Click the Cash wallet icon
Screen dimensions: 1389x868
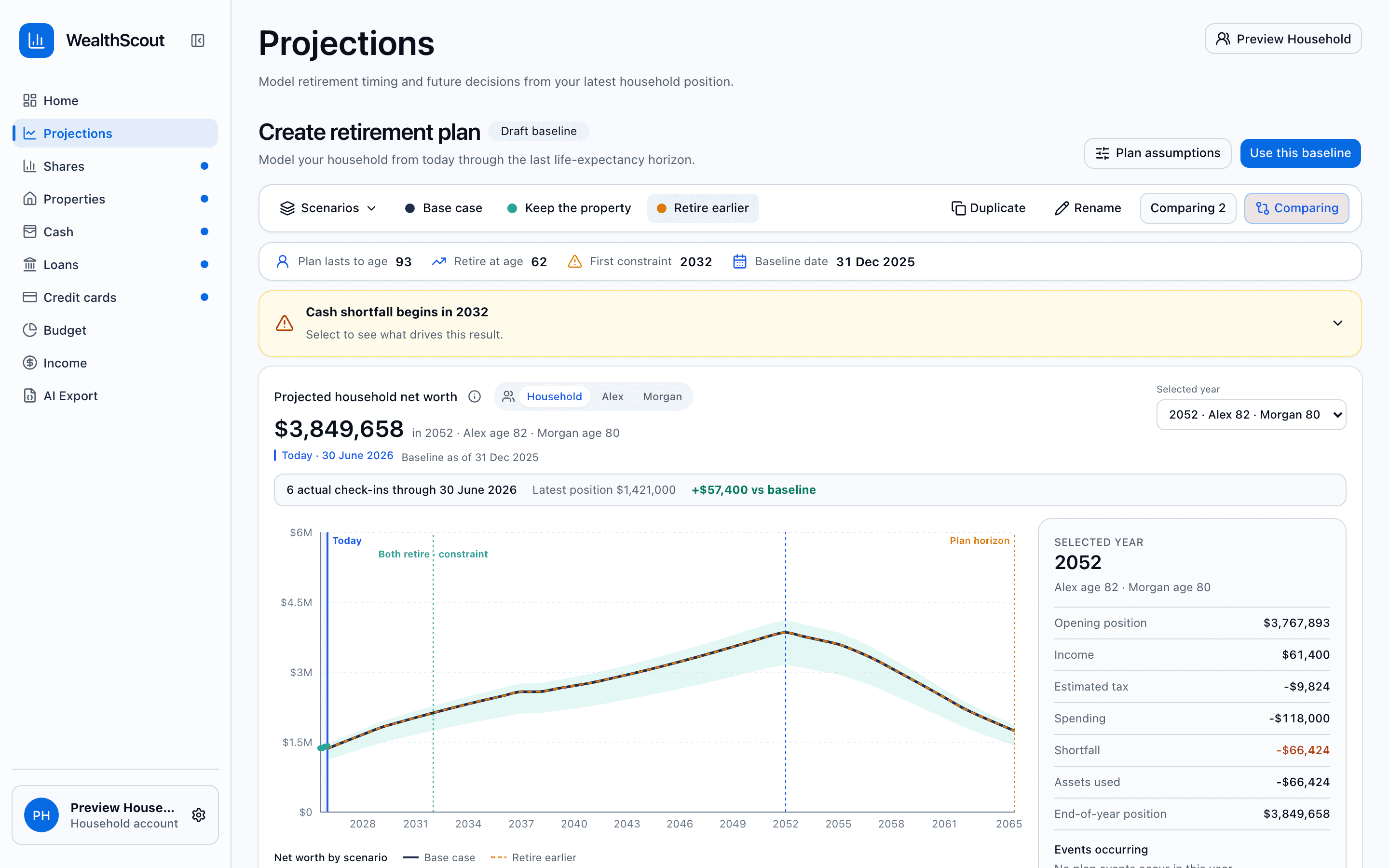click(x=30, y=231)
